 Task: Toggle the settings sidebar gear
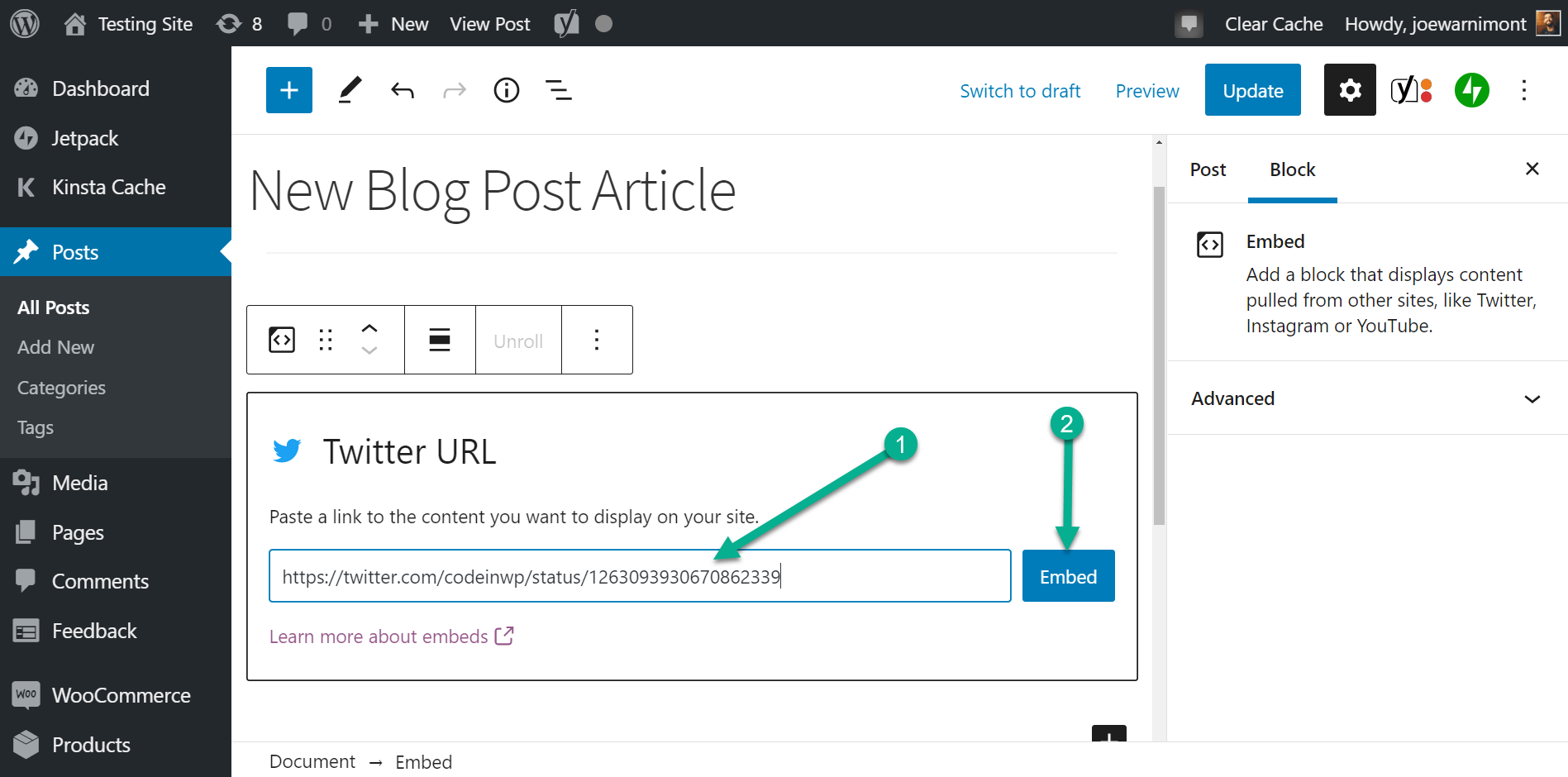pos(1349,90)
